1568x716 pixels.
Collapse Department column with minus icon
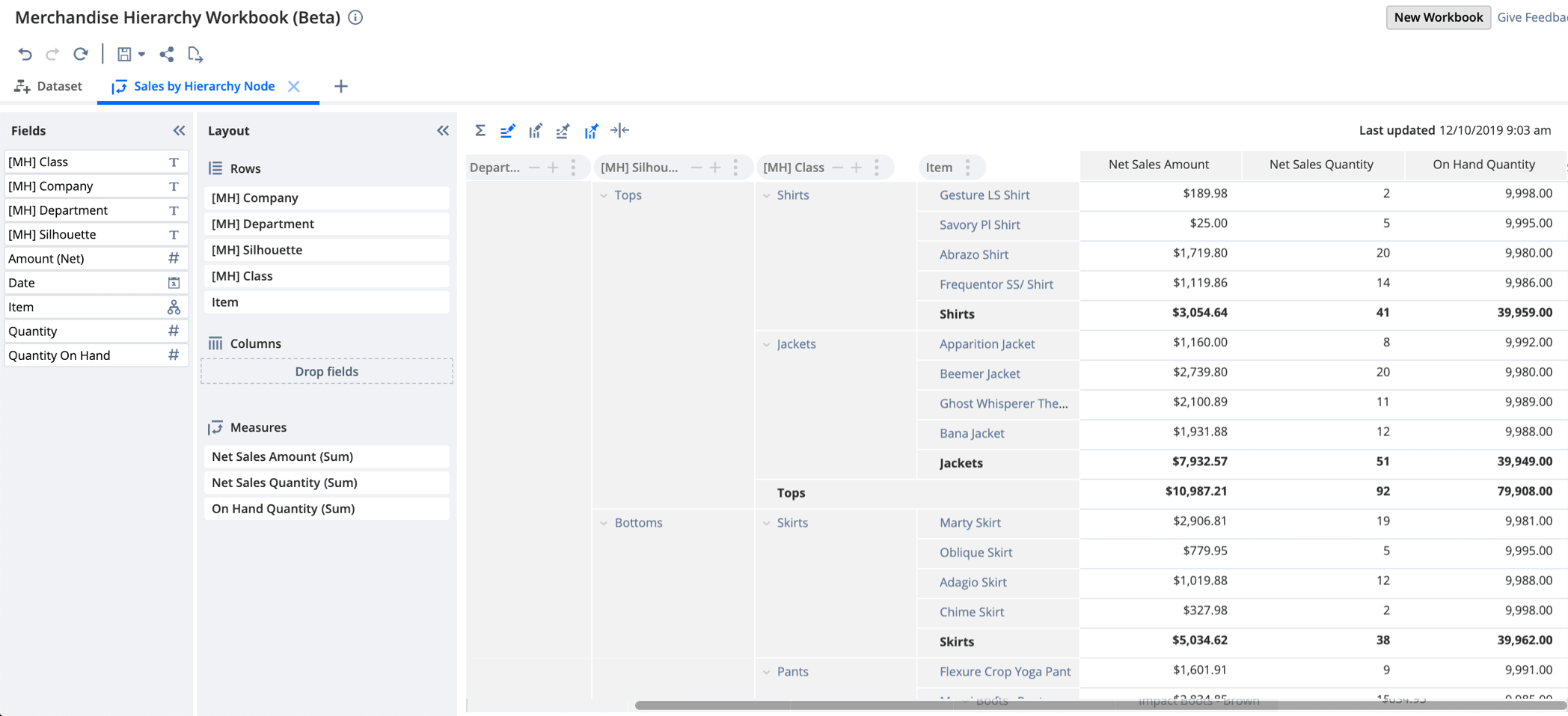[x=534, y=168]
